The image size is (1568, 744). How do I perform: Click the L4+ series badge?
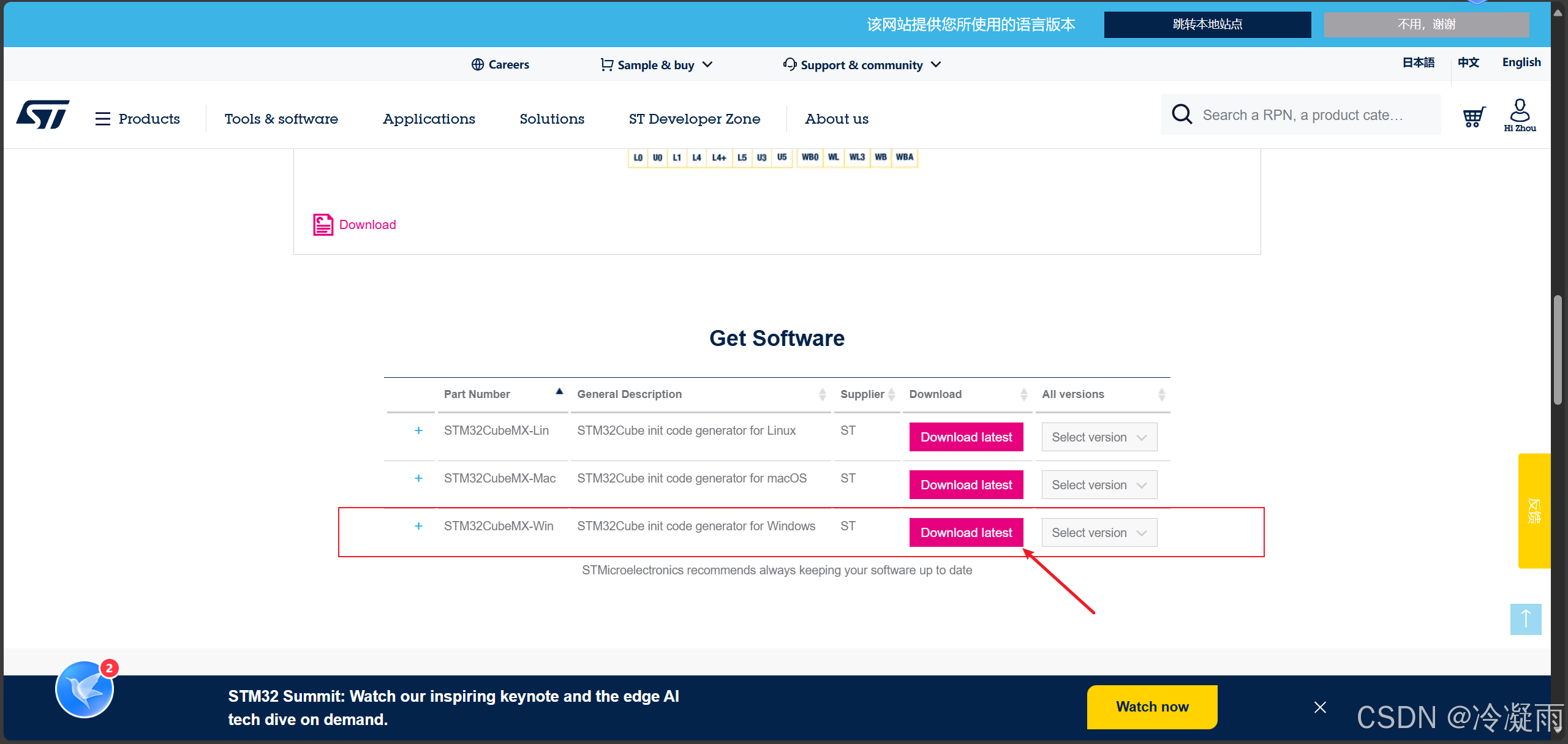coord(719,157)
